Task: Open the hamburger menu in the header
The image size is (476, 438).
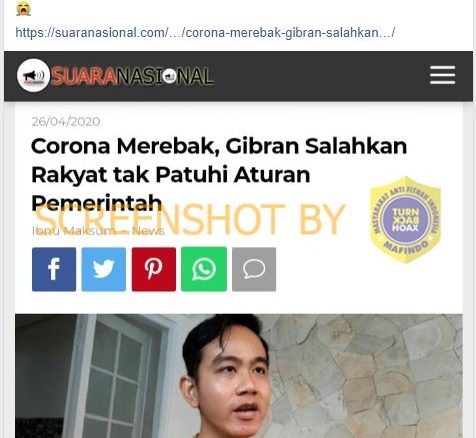Action: point(442,75)
